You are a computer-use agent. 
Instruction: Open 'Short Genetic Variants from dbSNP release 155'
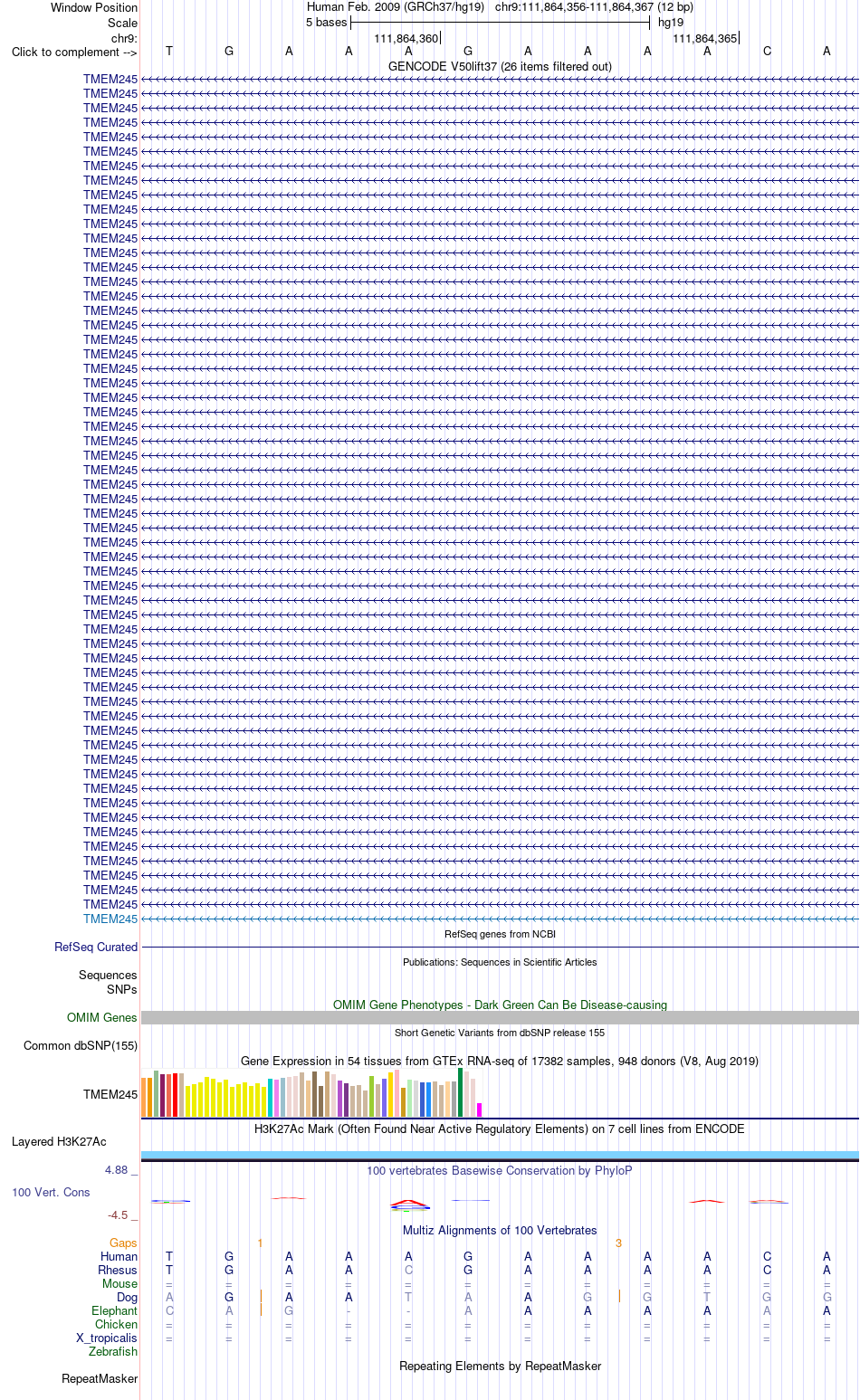point(500,1033)
